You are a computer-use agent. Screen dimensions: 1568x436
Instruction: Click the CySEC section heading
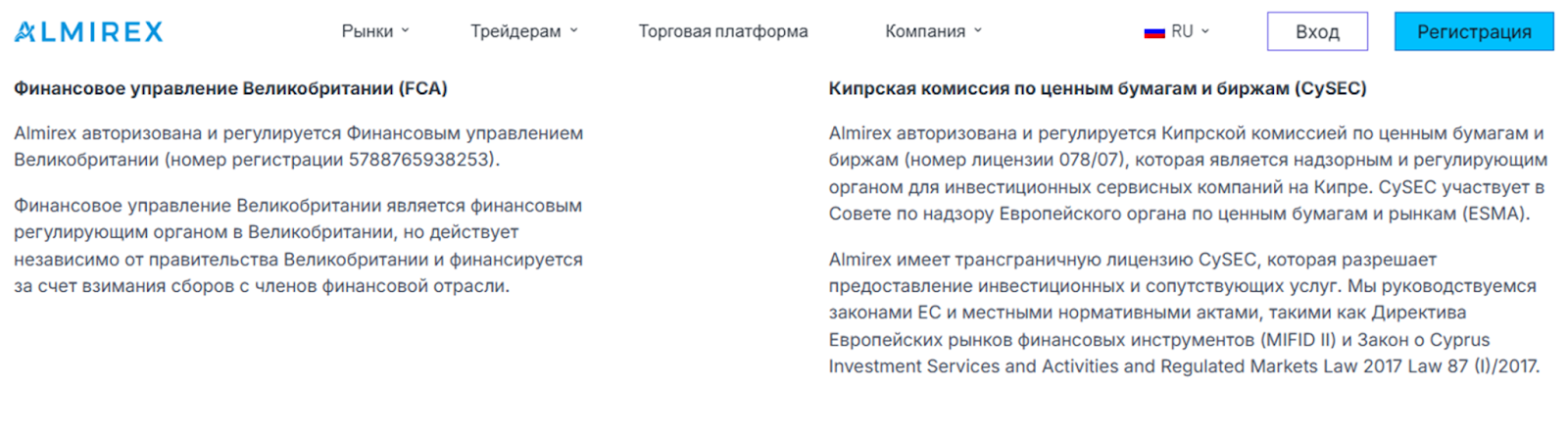click(1097, 88)
